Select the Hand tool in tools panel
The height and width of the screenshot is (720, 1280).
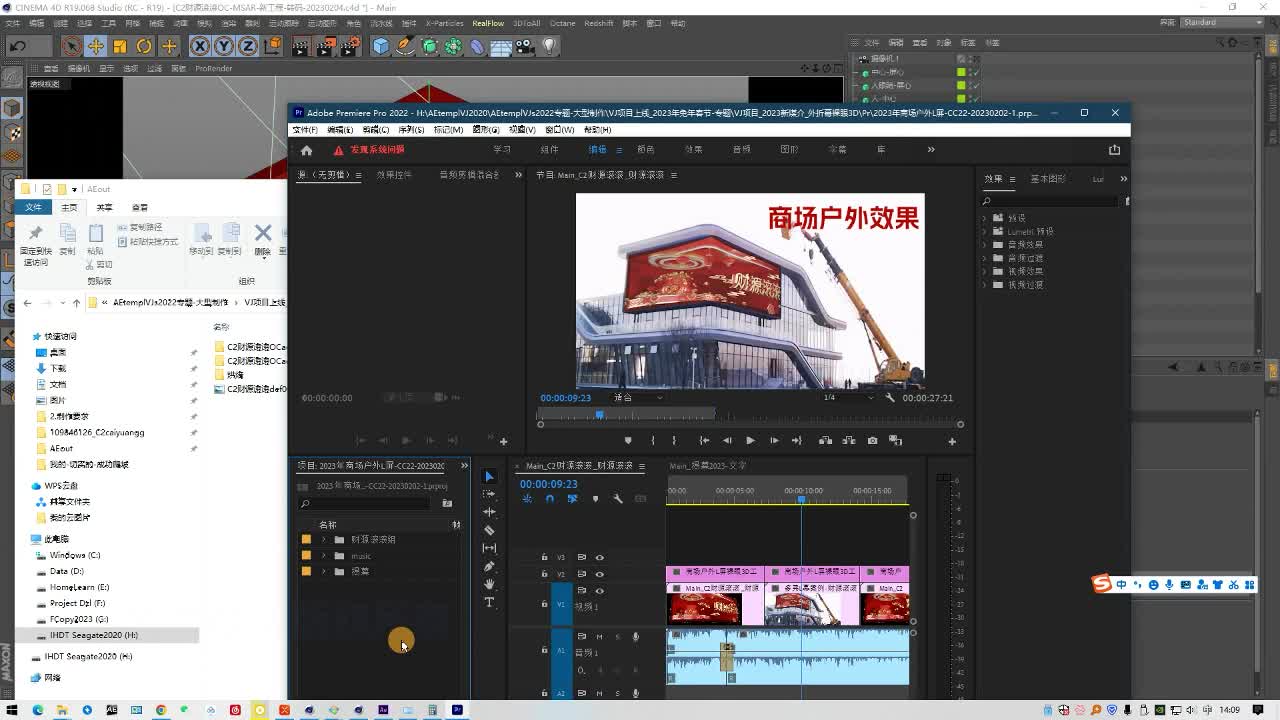(489, 584)
